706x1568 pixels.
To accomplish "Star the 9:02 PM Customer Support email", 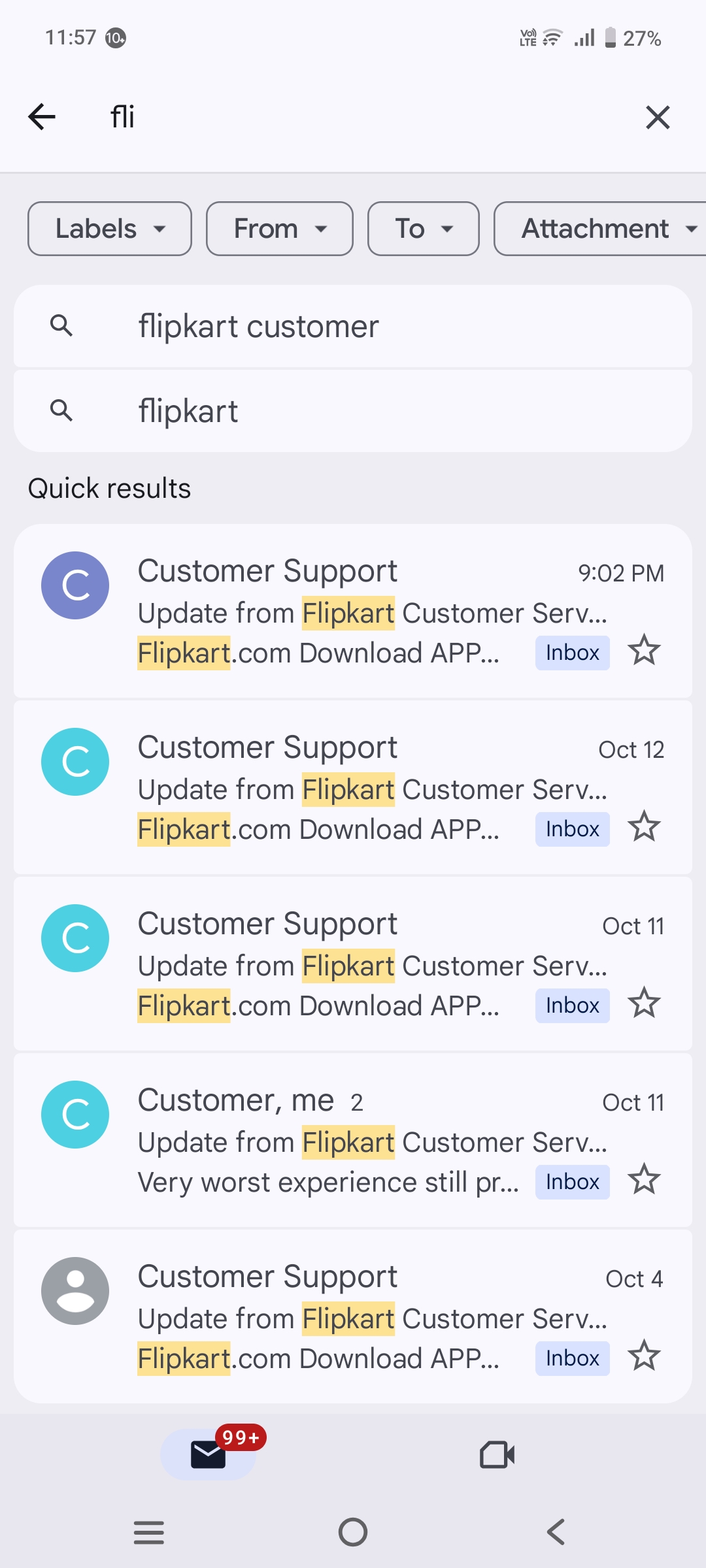I will (x=644, y=651).
